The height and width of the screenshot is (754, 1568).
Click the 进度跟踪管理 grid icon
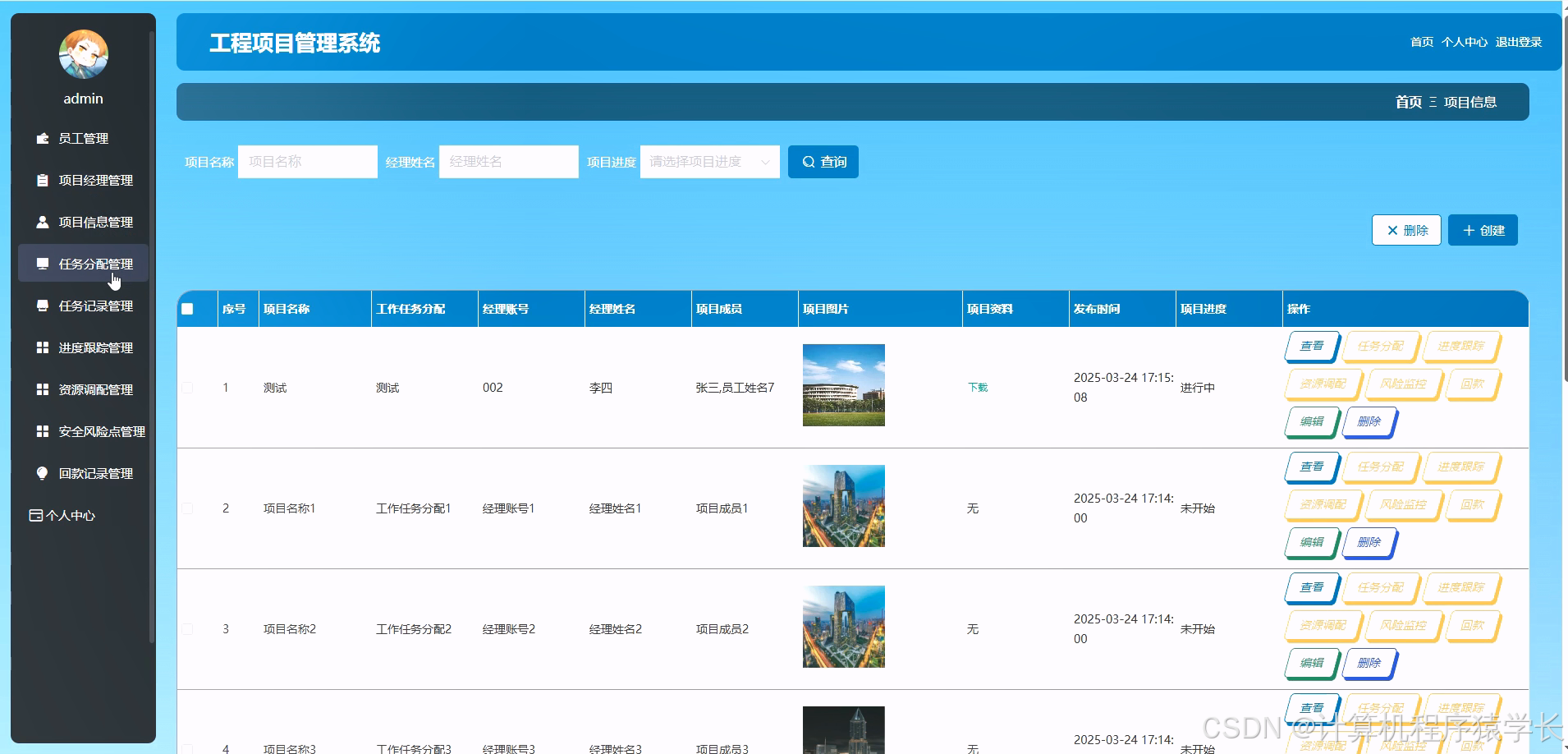pyautogui.click(x=43, y=347)
